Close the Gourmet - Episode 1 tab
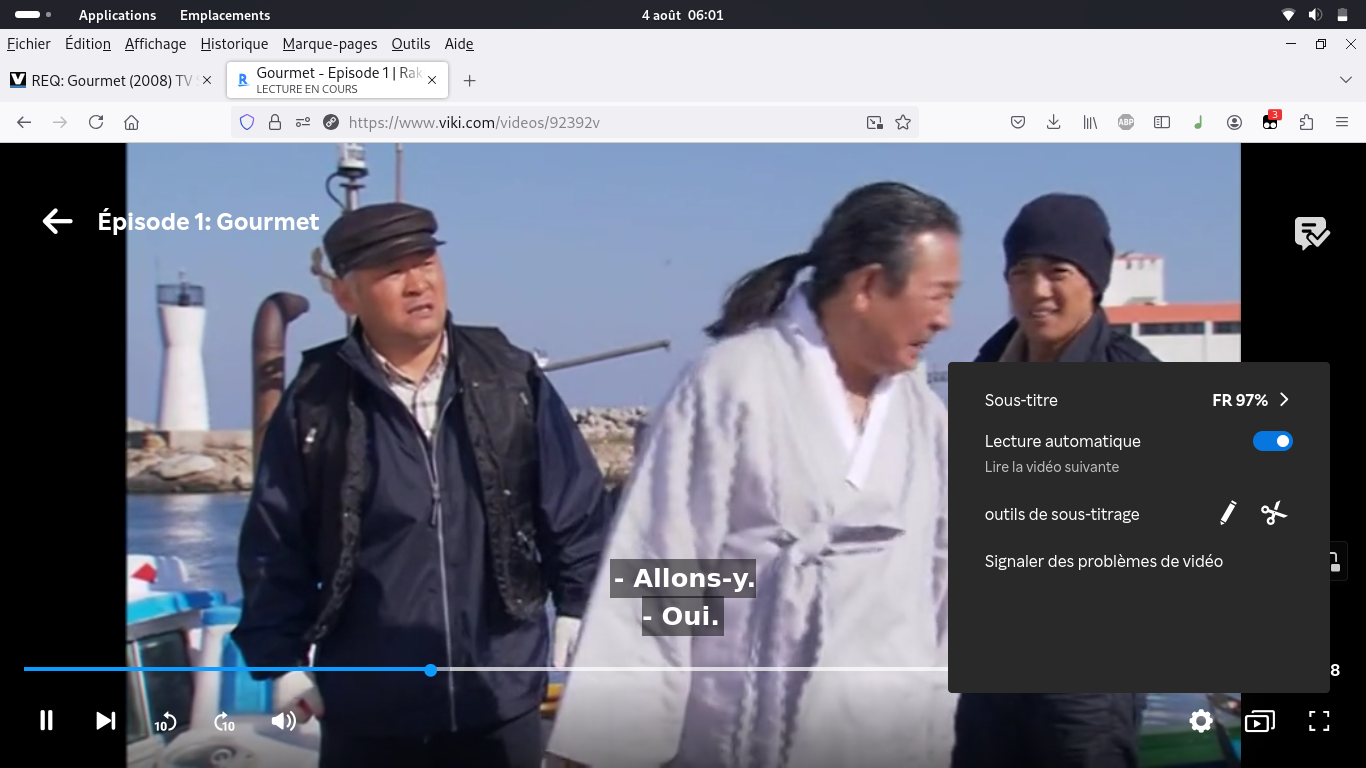Image resolution: width=1366 pixels, height=768 pixels. 432,80
